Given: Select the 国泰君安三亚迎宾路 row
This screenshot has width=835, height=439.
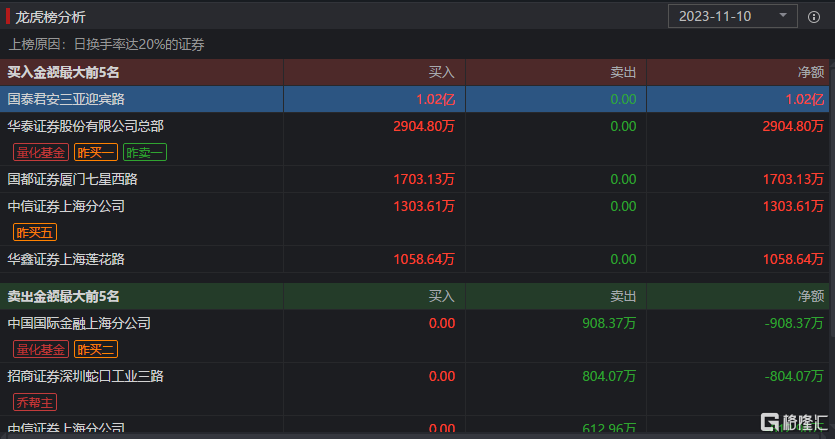Looking at the screenshot, I should click(414, 99).
